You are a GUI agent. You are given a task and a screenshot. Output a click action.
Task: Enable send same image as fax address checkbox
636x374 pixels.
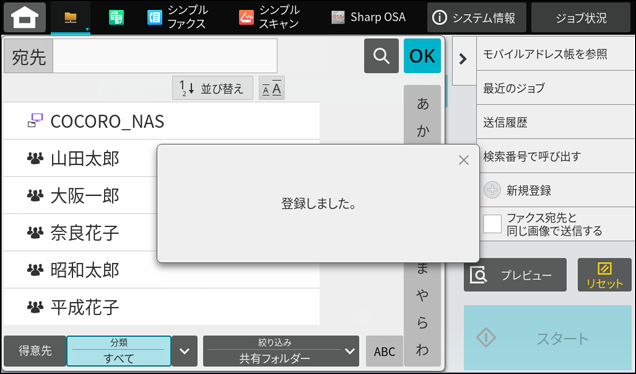click(x=492, y=224)
